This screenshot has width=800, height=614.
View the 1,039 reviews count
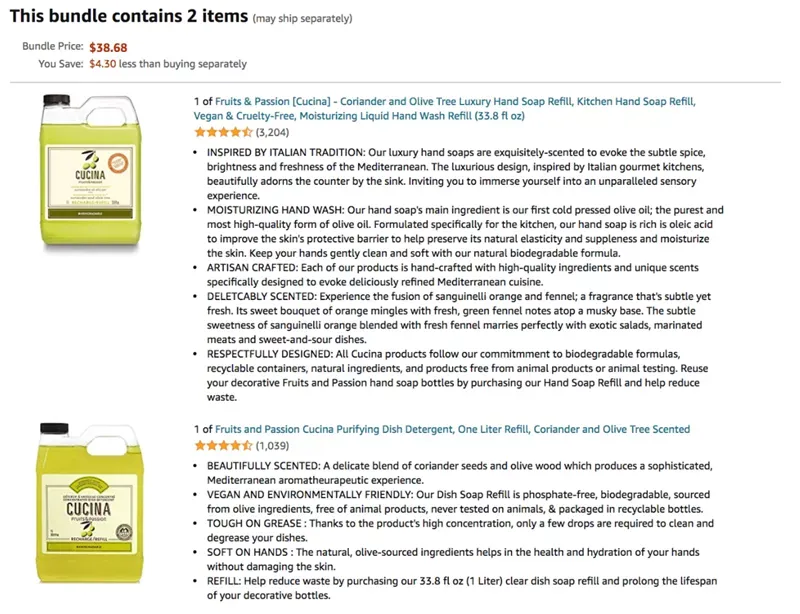tap(272, 446)
